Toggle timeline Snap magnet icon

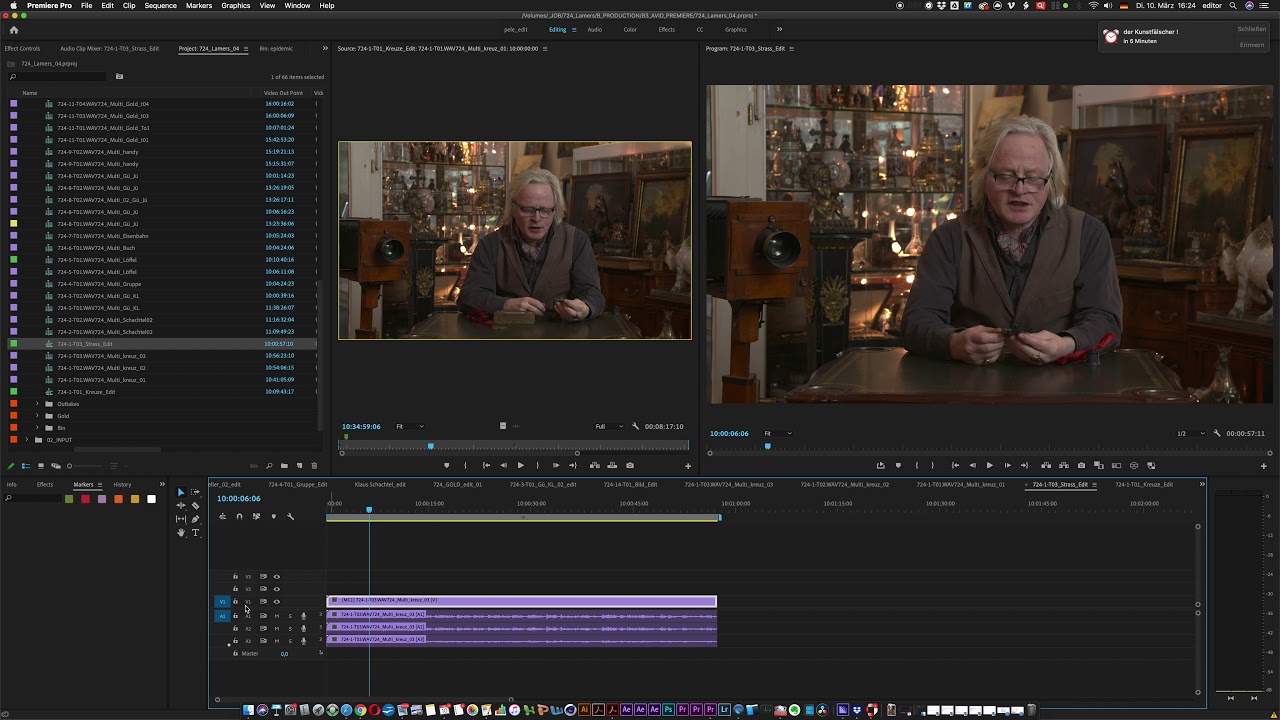click(x=239, y=516)
